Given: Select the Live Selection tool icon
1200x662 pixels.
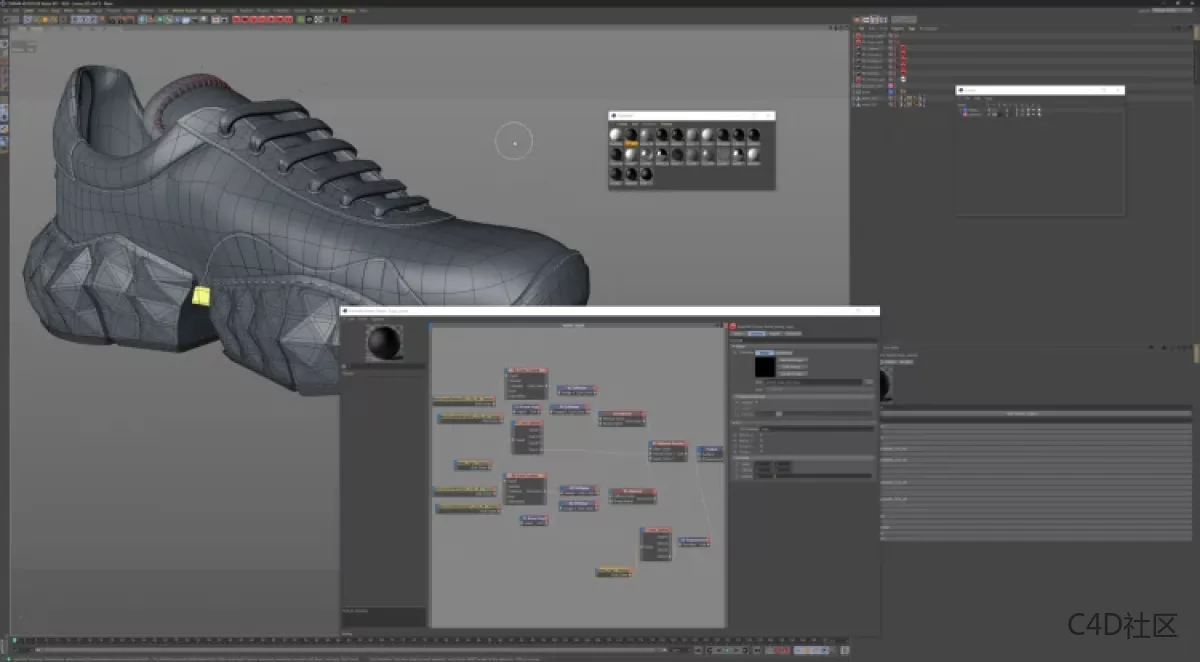Looking at the screenshot, I should [x=27, y=19].
